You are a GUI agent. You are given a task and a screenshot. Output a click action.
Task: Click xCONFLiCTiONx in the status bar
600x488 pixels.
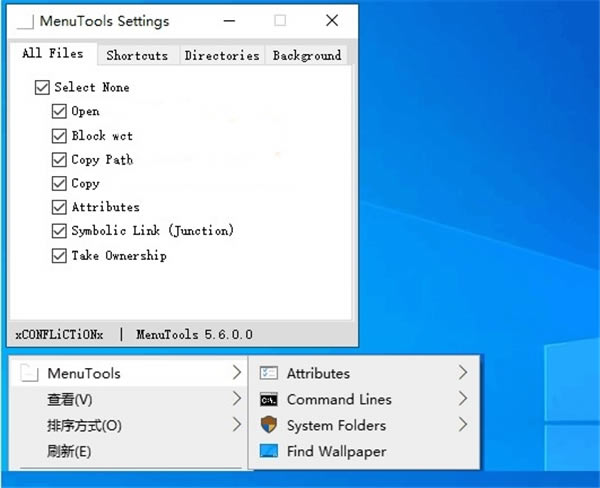[59, 335]
